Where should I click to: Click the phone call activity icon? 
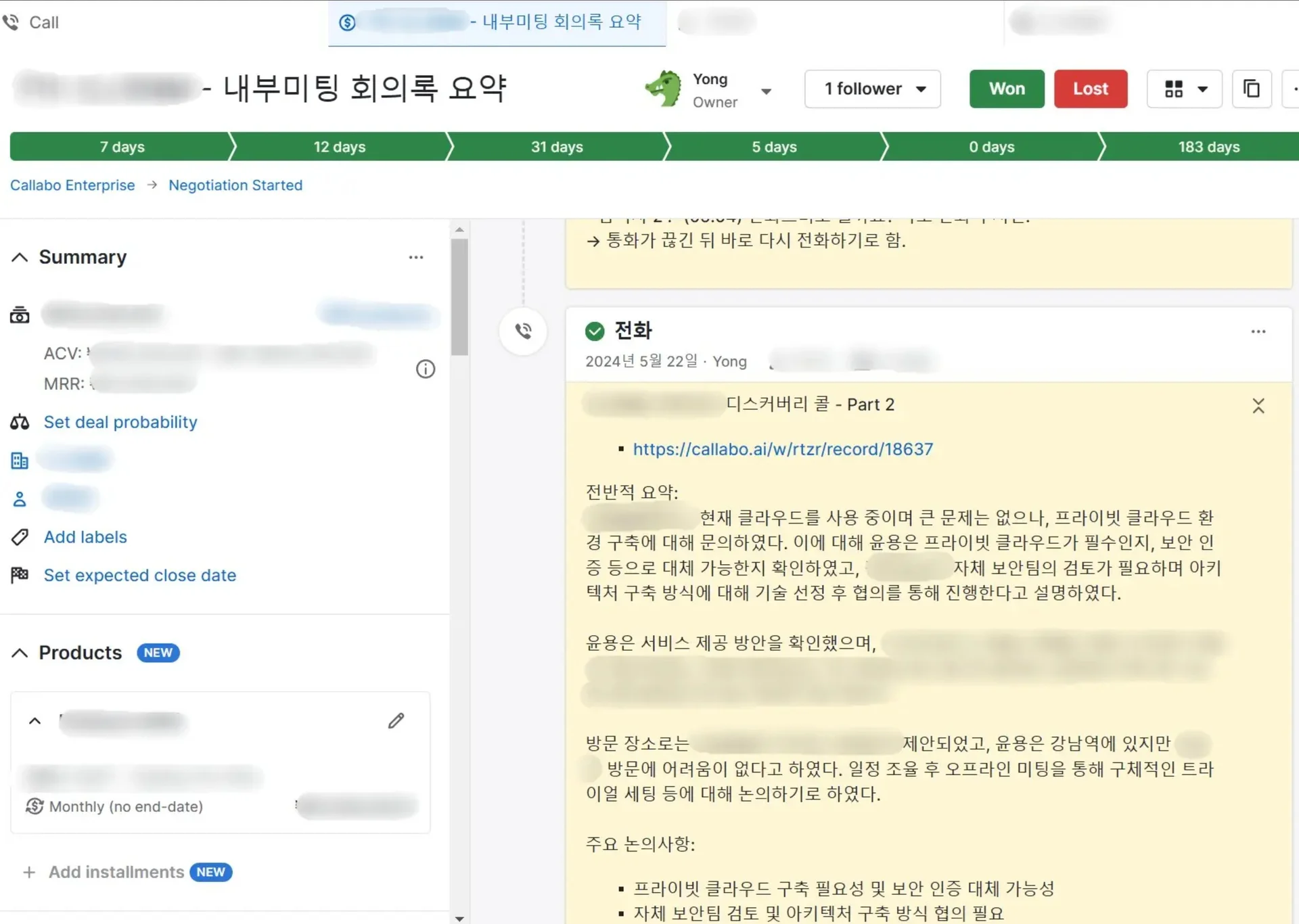[x=523, y=331]
